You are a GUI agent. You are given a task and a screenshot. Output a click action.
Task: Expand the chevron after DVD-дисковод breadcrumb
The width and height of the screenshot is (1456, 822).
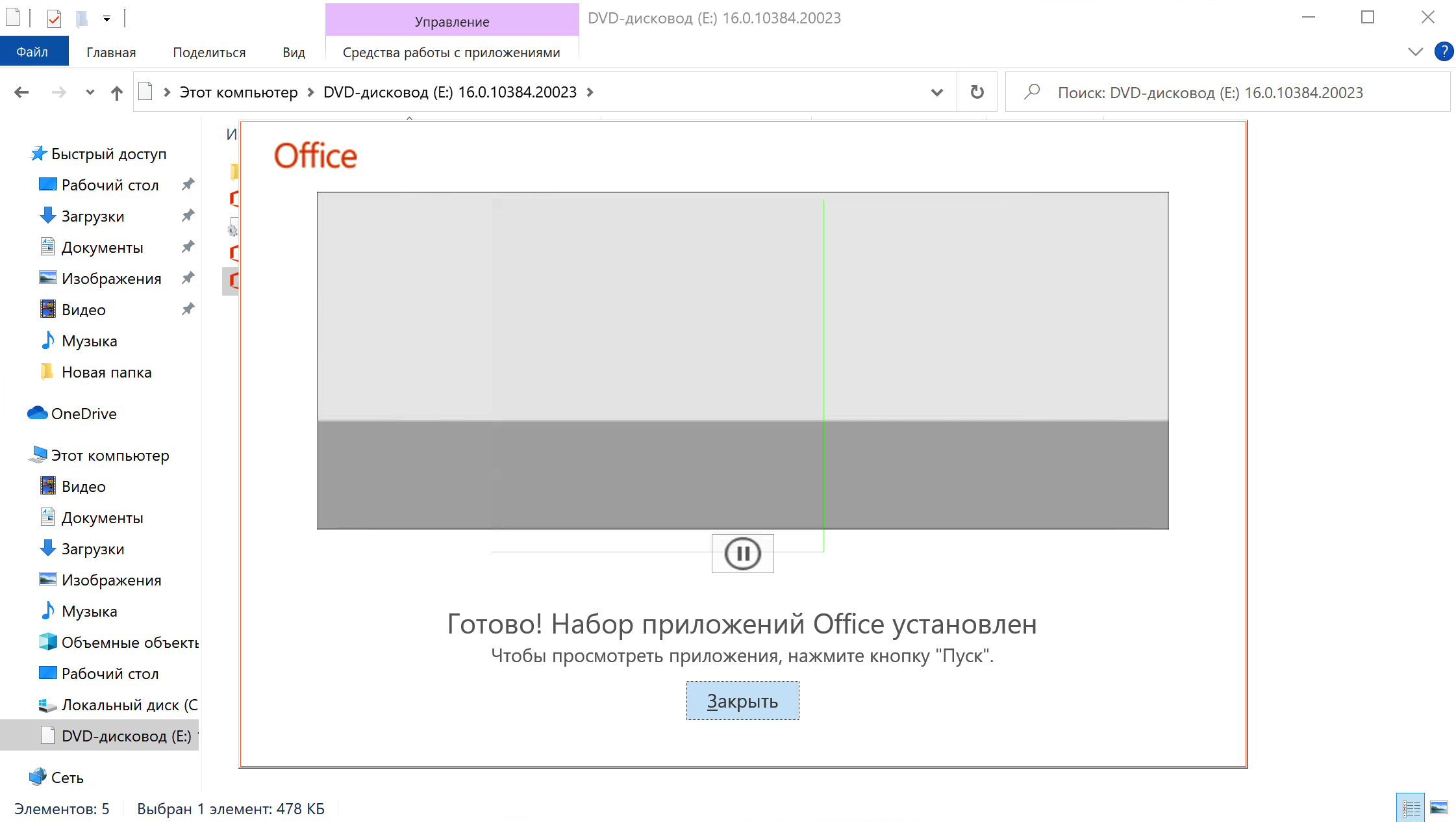[x=590, y=92]
